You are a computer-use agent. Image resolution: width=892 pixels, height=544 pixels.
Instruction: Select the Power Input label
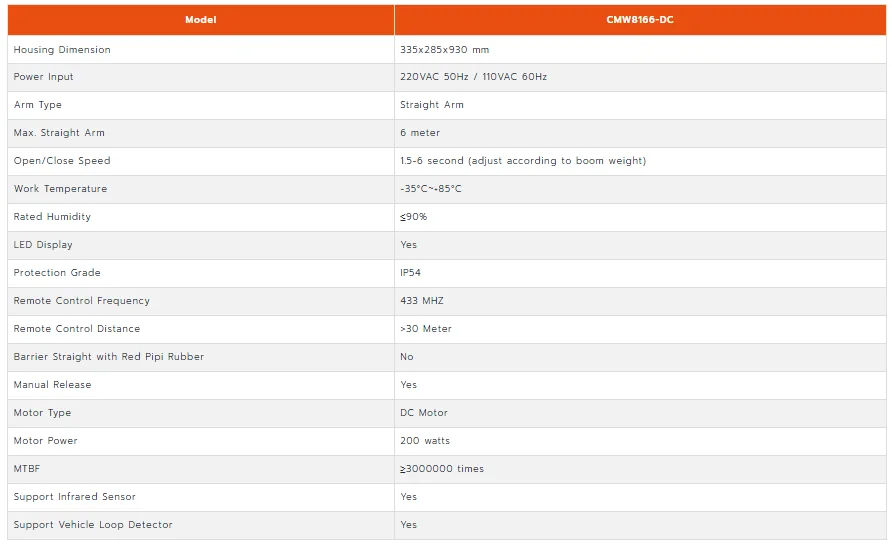tap(43, 77)
